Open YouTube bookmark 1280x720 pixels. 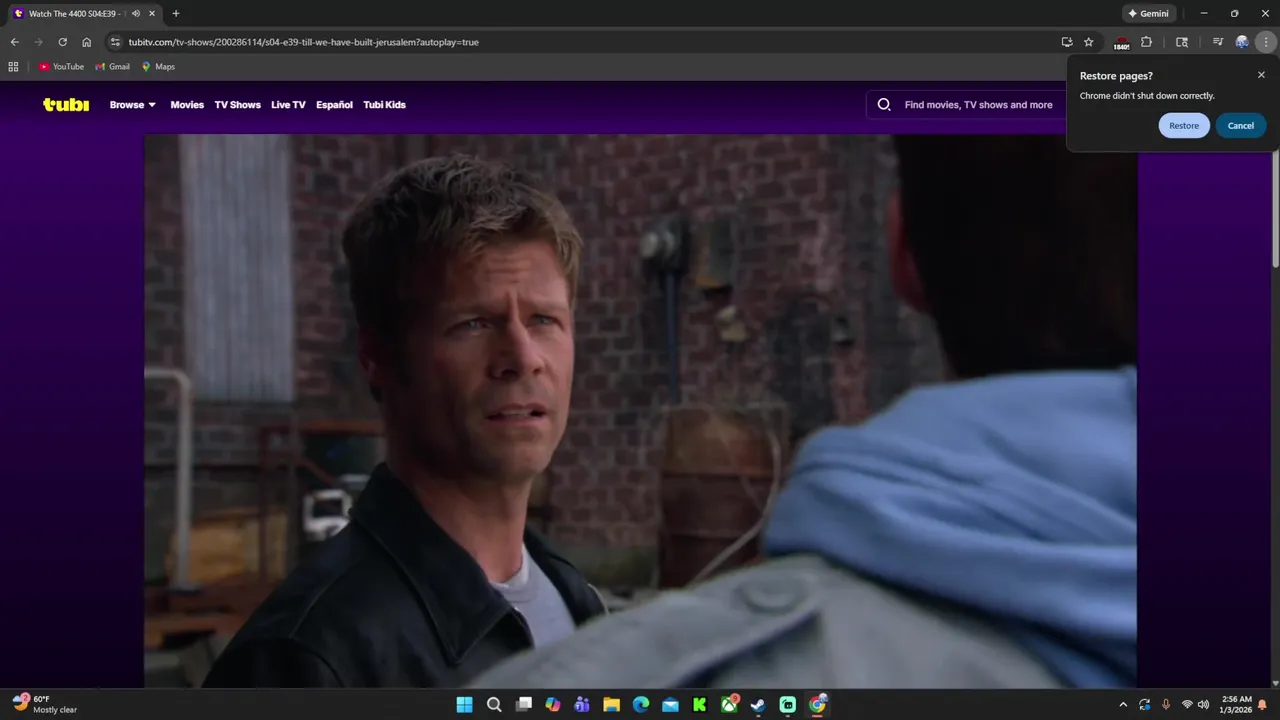click(x=62, y=66)
